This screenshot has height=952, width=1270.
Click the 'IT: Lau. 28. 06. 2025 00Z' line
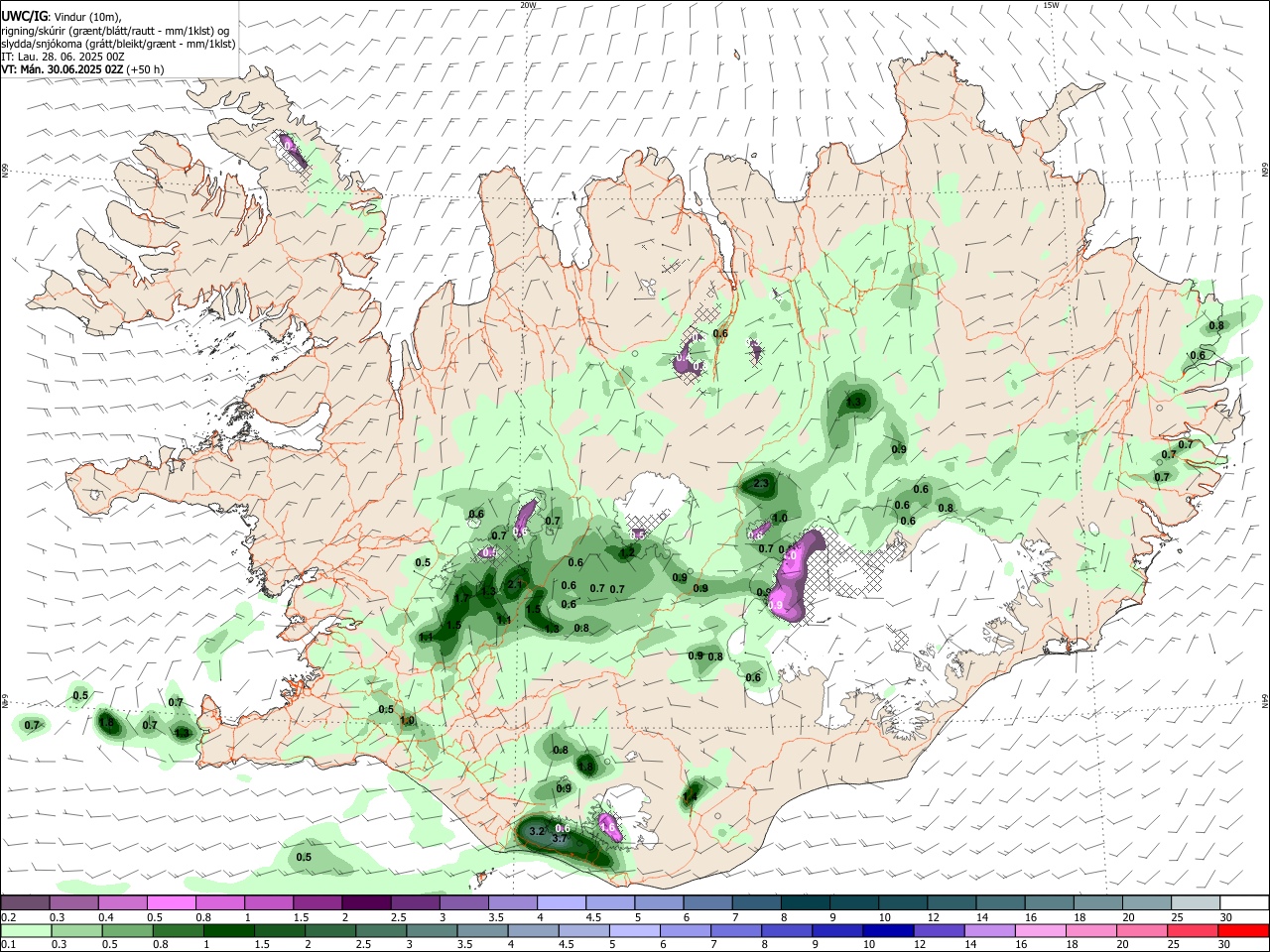(x=63, y=57)
